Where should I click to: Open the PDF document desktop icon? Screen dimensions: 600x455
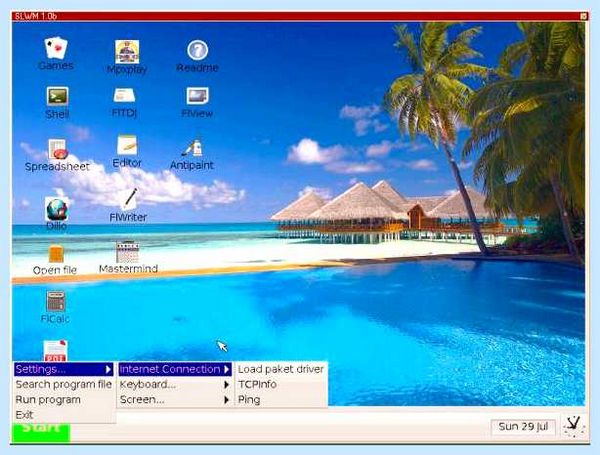coord(55,351)
